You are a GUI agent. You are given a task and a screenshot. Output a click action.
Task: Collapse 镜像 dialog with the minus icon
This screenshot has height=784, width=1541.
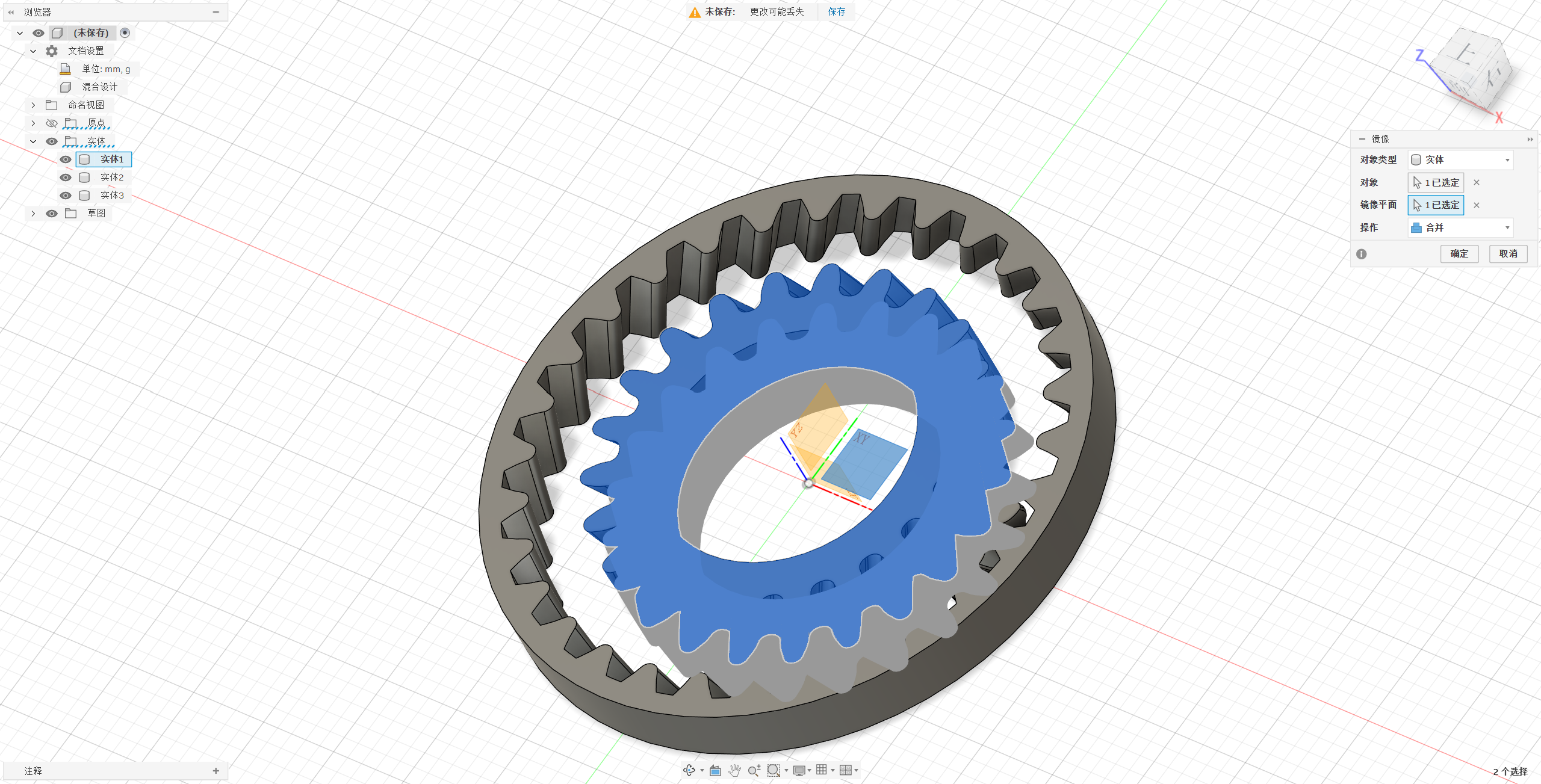[x=1362, y=139]
